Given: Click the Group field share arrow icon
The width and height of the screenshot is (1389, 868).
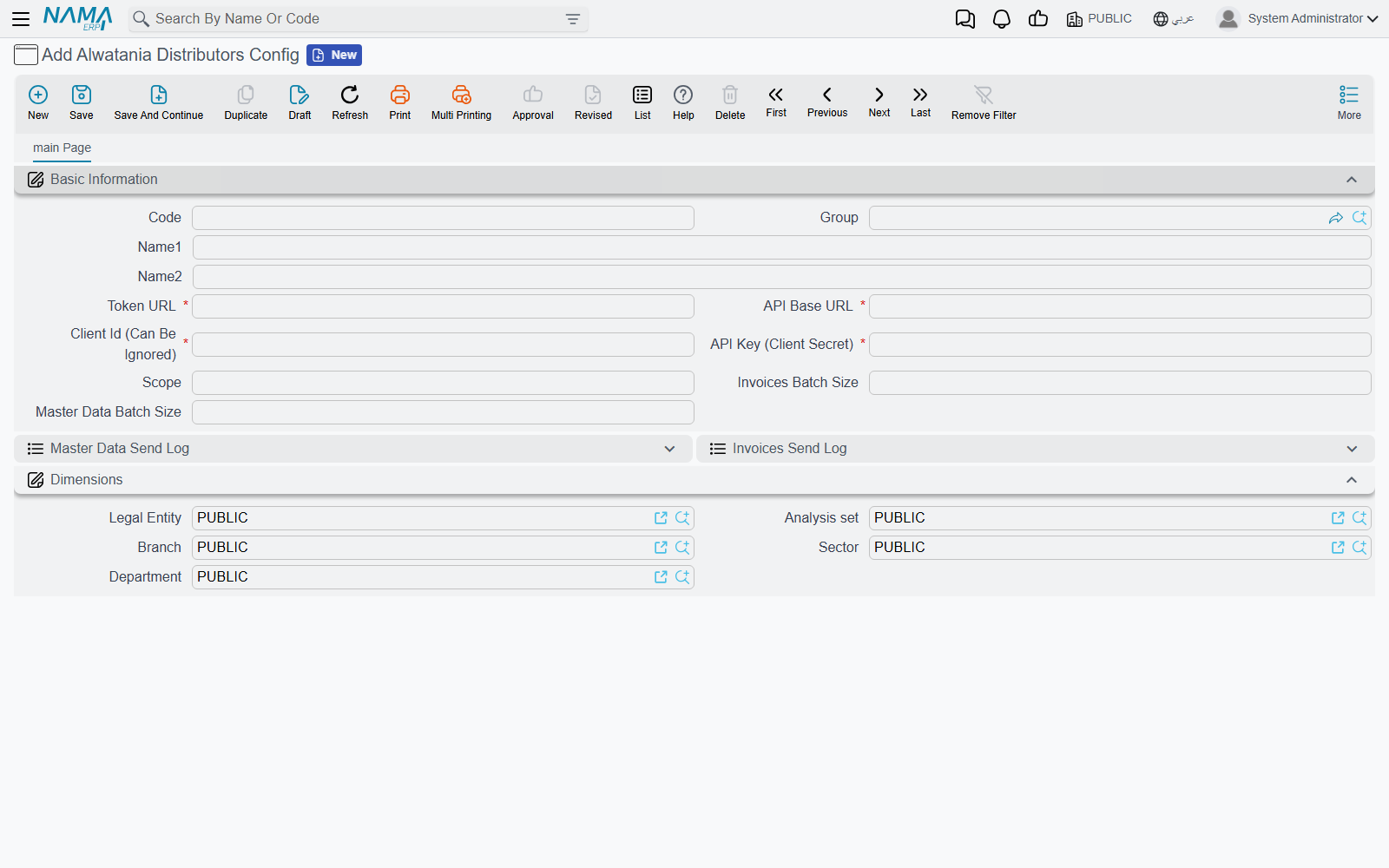Looking at the screenshot, I should coord(1336,218).
